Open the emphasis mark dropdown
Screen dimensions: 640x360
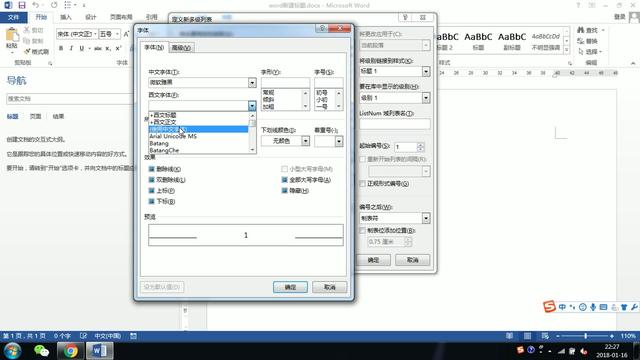(x=339, y=141)
